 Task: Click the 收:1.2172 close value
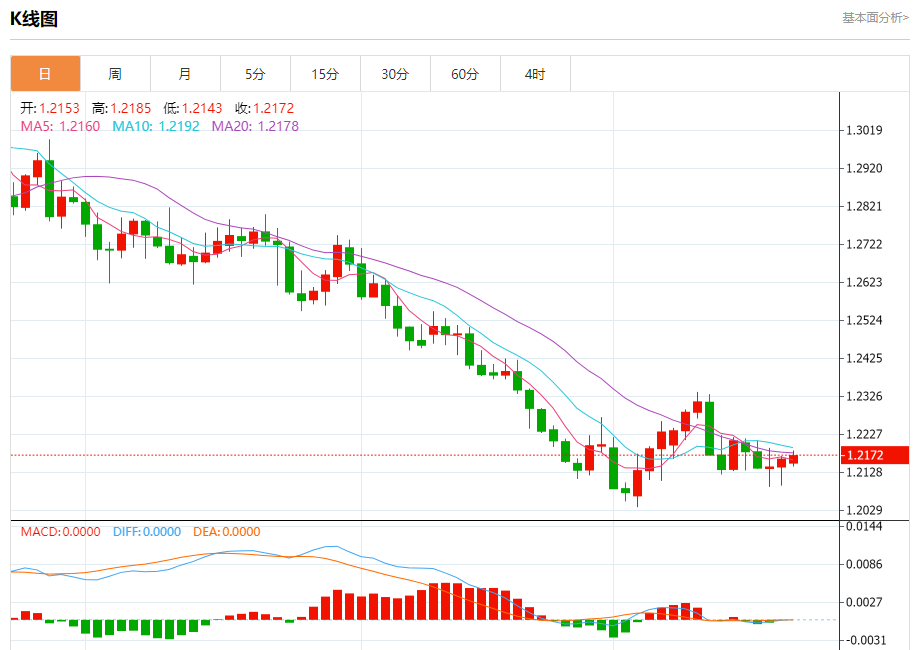[264, 108]
